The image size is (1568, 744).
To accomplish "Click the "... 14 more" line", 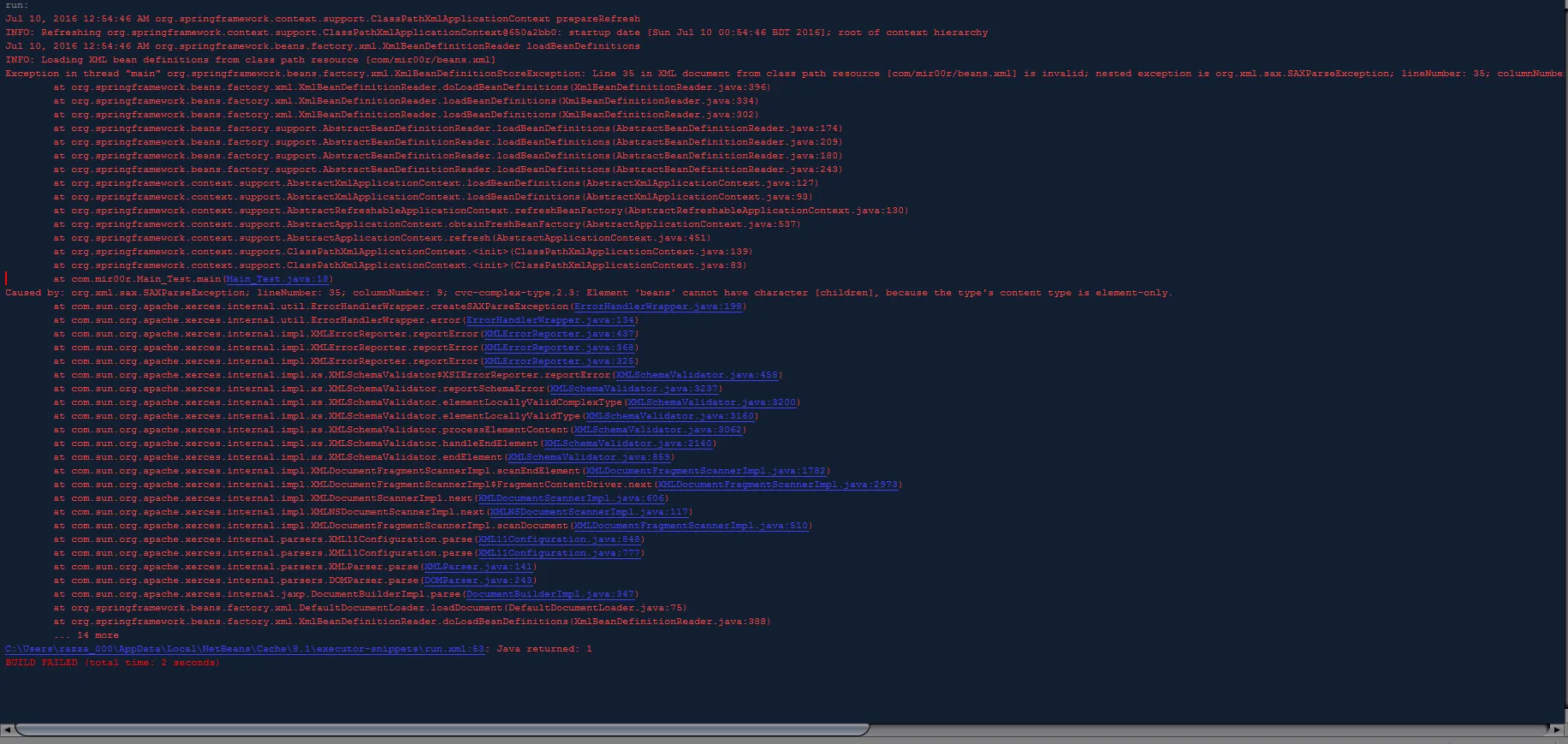I will [x=86, y=635].
